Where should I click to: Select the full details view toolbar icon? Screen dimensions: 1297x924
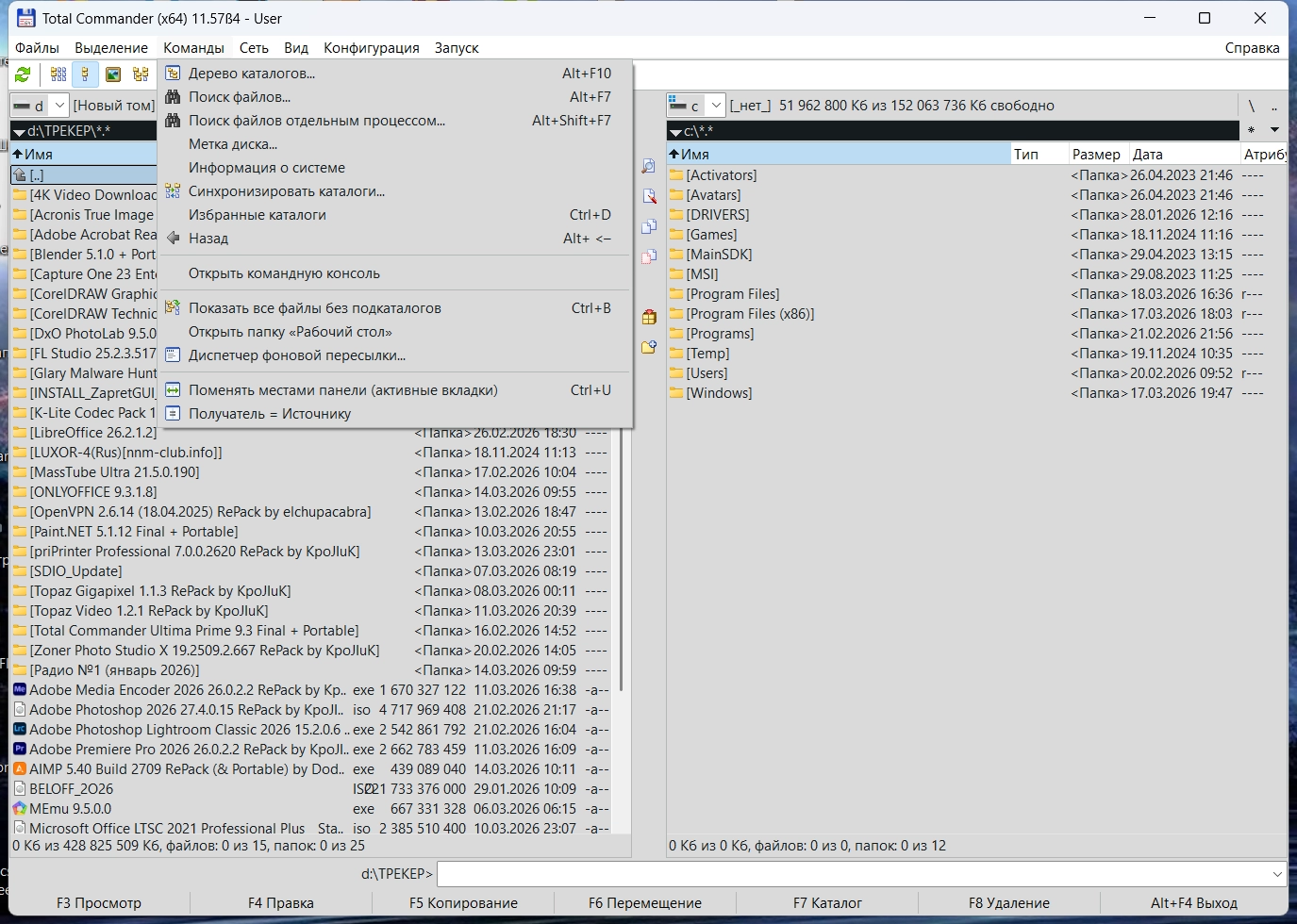tap(85, 74)
